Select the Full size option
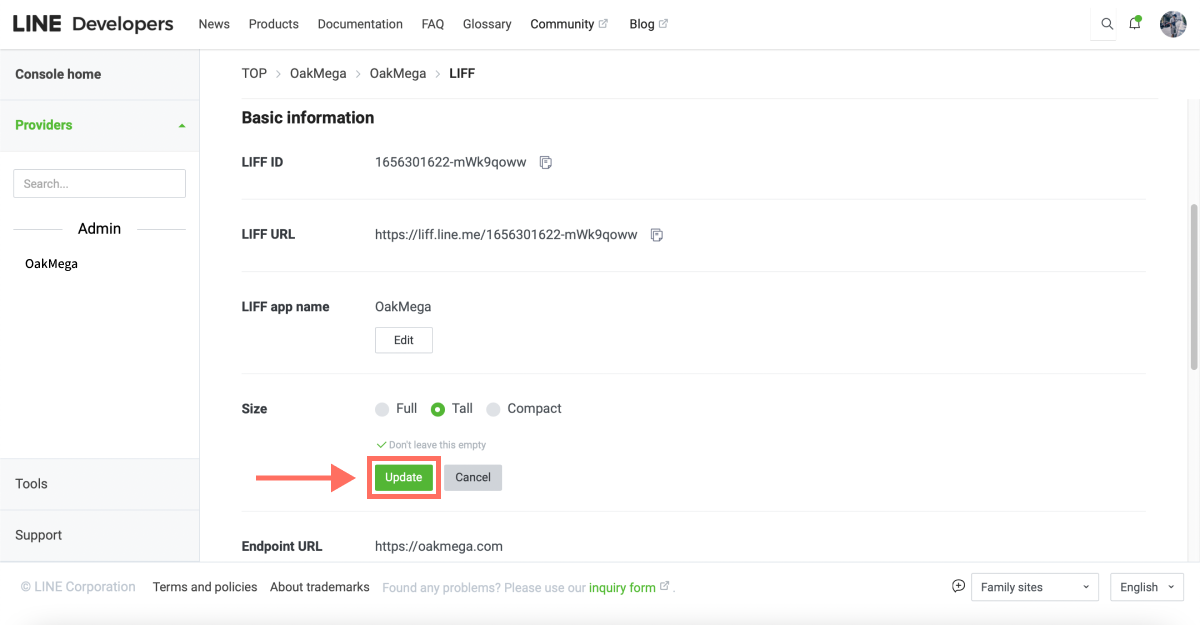Viewport: 1200px width, 625px height. click(382, 409)
